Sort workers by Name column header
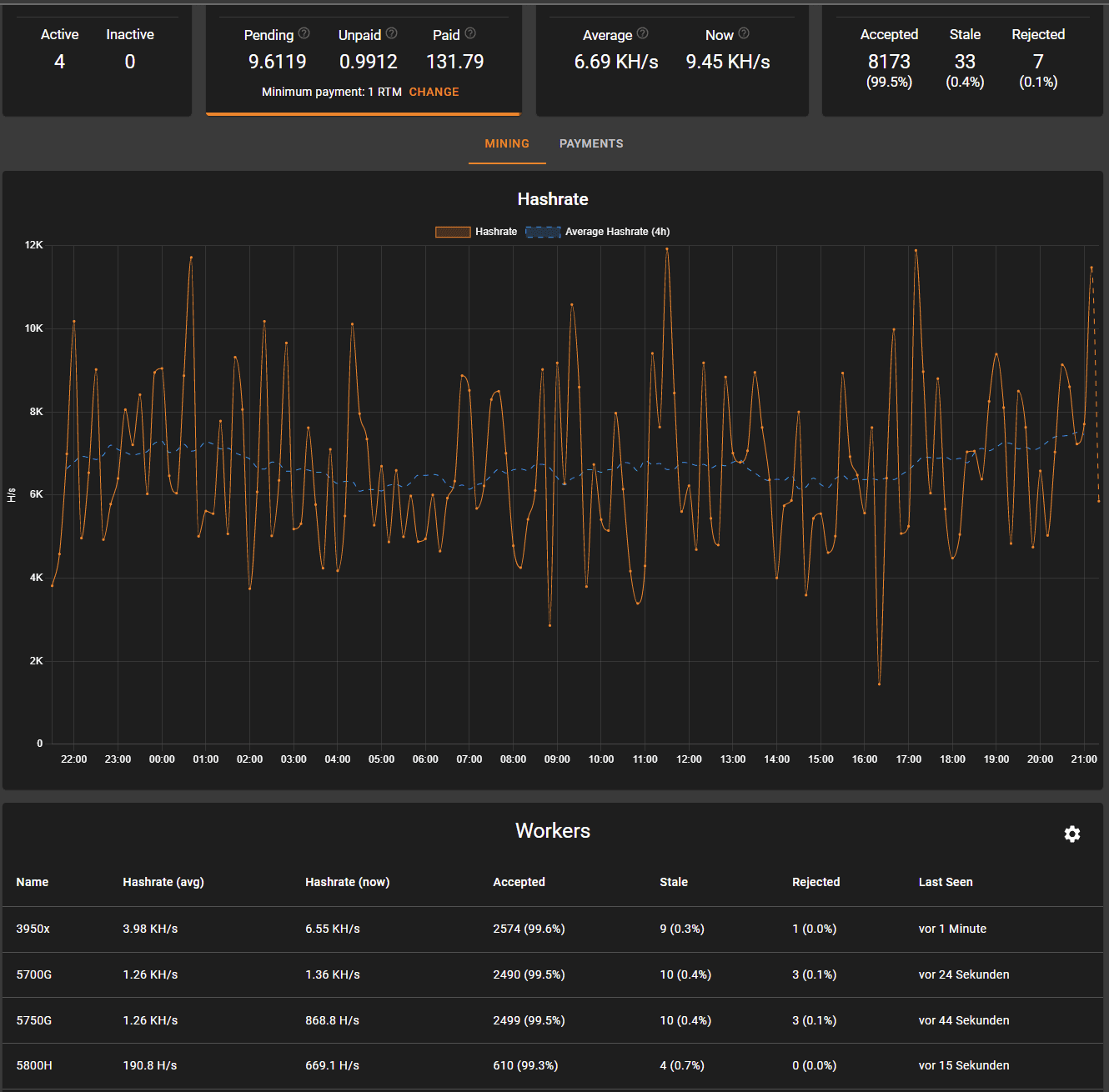Screen dimensions: 1109x1092 click(33, 882)
